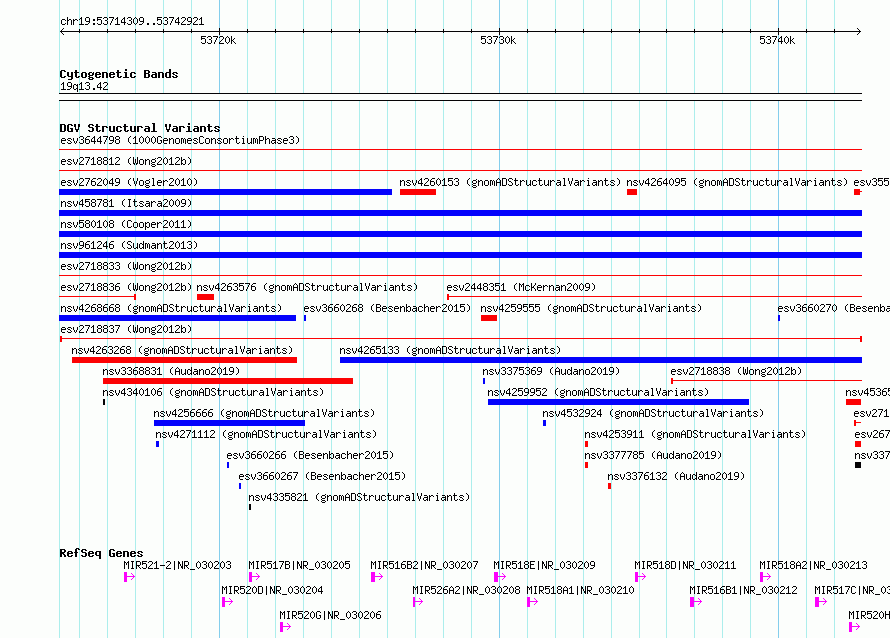Open the esv2448351 McKernan2009 label
890x638 pixels.
click(x=521, y=287)
